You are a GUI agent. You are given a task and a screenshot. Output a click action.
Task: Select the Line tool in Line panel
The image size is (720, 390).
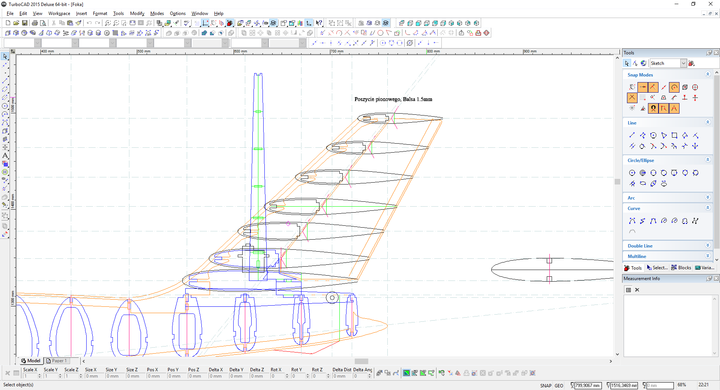tap(632, 135)
